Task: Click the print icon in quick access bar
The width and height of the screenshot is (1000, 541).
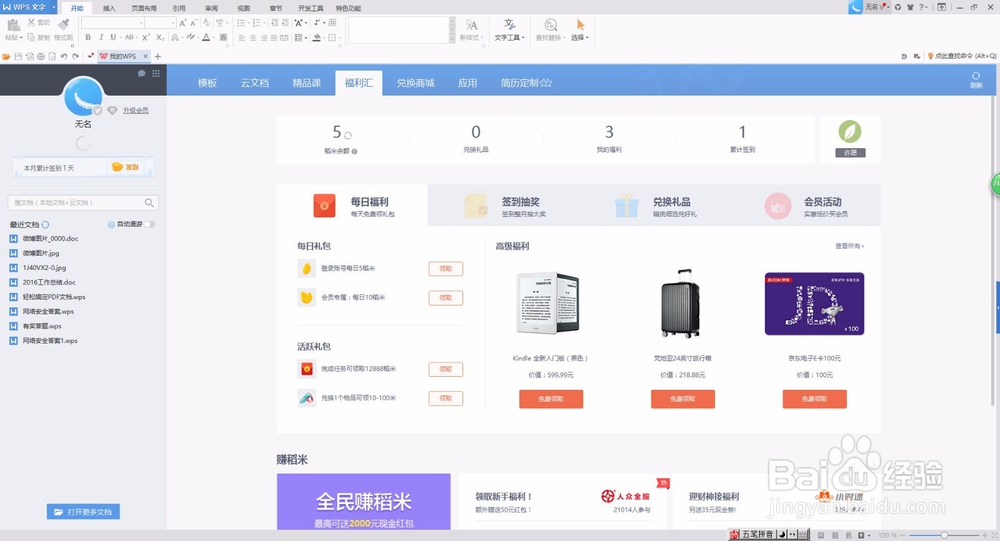Action: (41, 56)
